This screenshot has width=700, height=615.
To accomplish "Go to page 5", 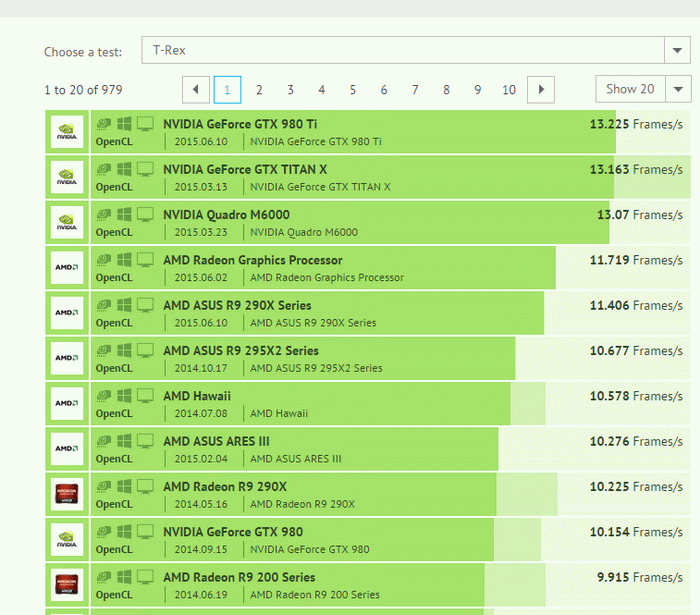I will (353, 90).
